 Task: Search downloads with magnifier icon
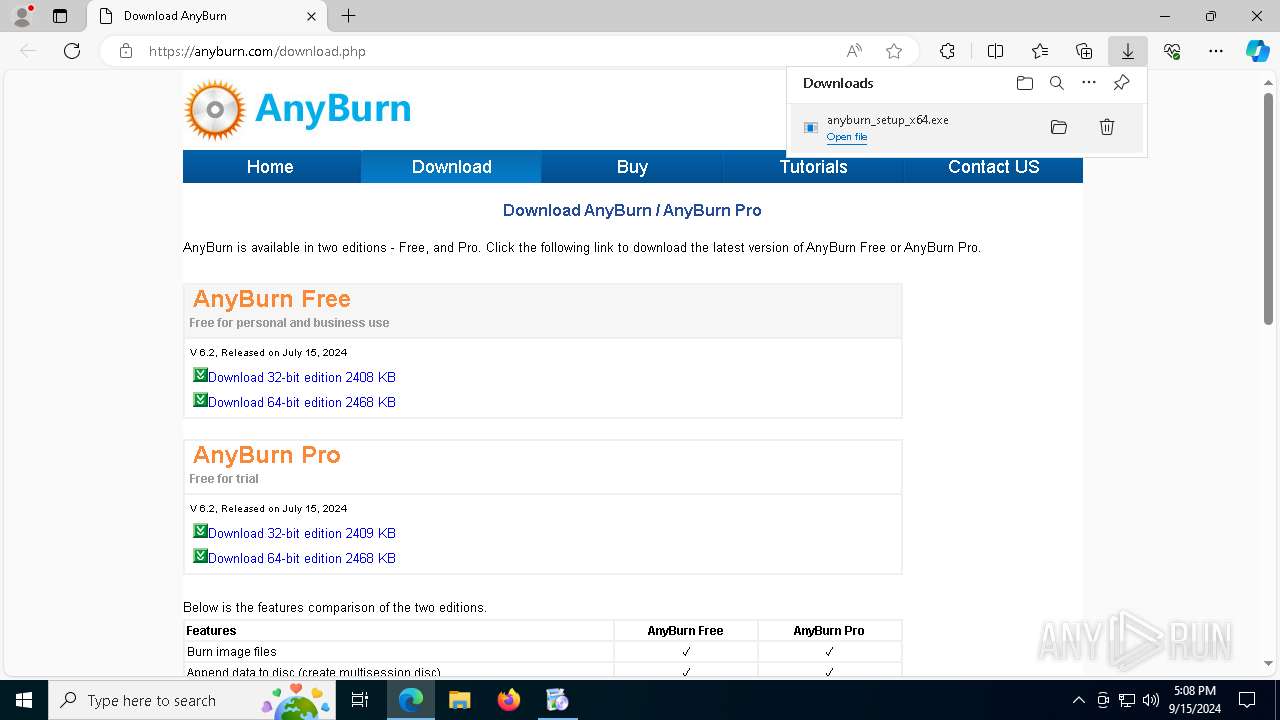pyautogui.click(x=1057, y=83)
